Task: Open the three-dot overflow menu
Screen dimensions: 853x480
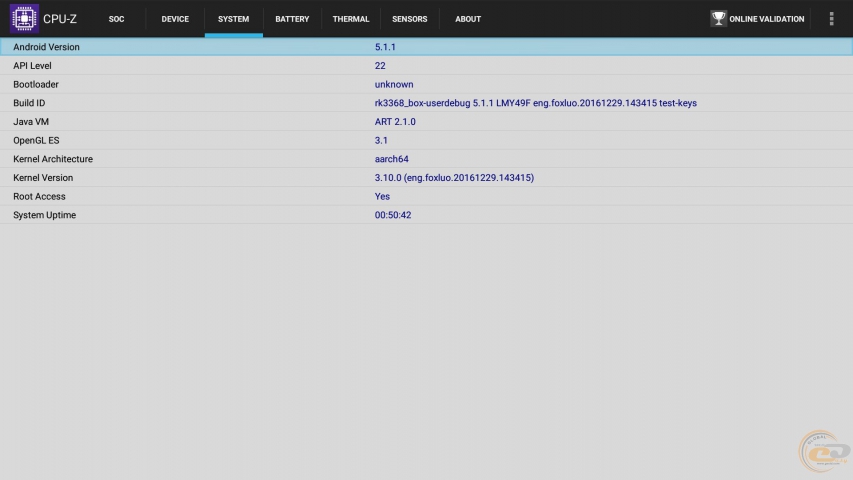Action: coord(831,19)
